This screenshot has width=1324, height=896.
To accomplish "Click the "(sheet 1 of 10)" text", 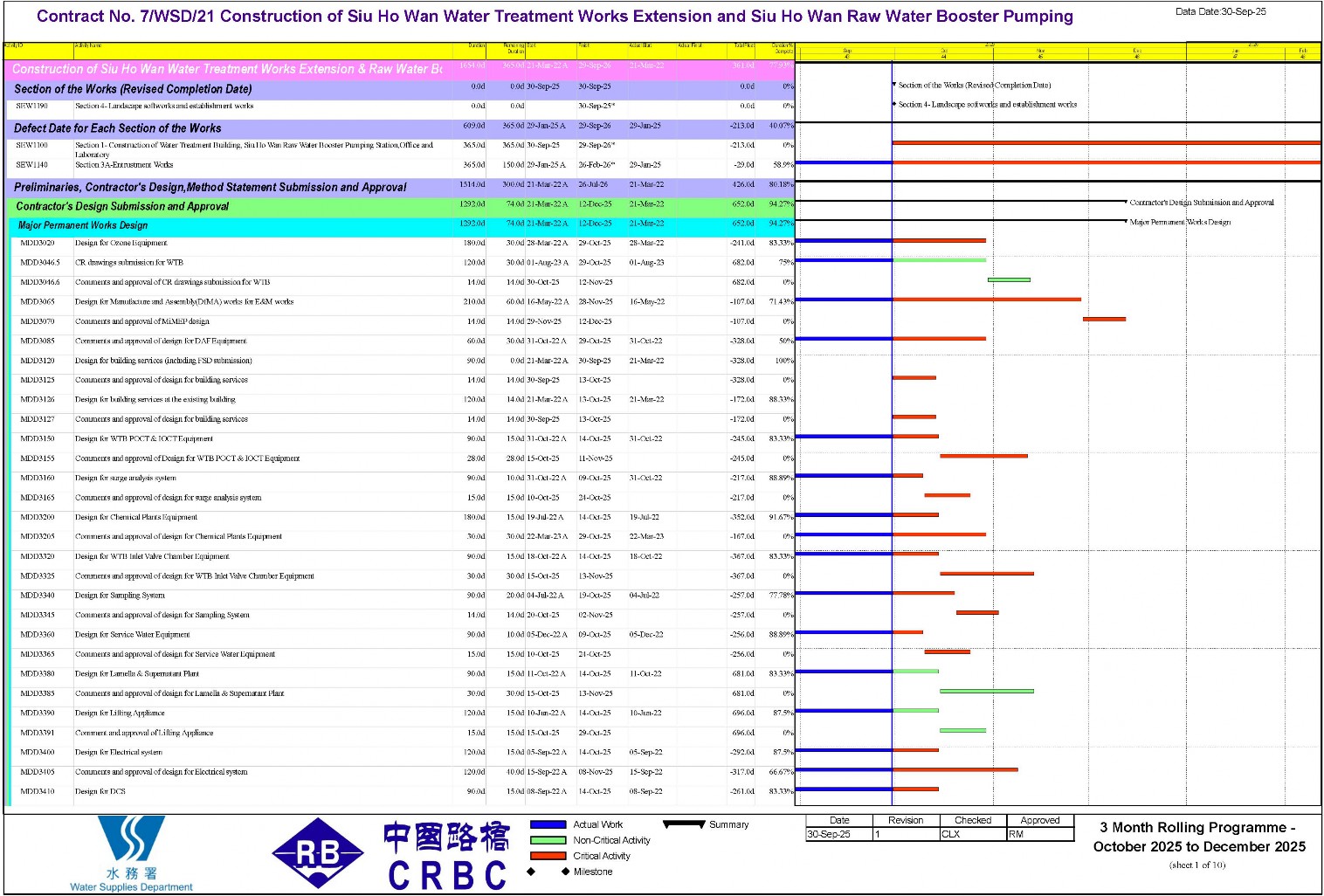I will 1197,865.
